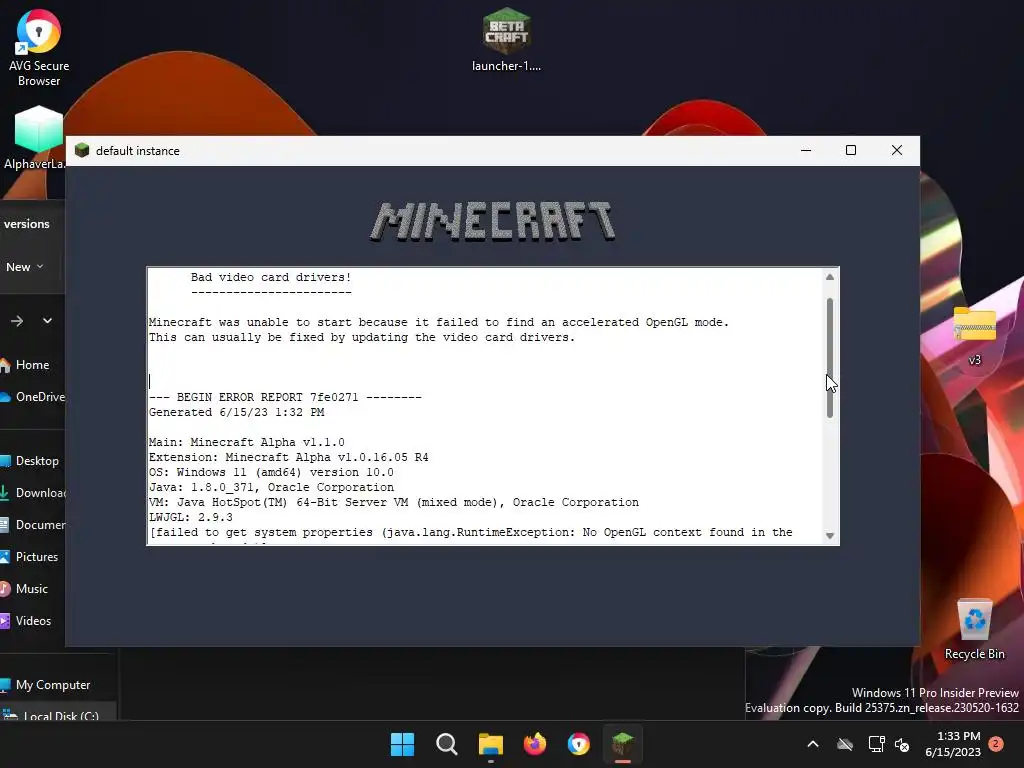Viewport: 1024px width, 768px height.
Task: Open Pictures in File Explorer sidebar
Action: (x=31, y=556)
